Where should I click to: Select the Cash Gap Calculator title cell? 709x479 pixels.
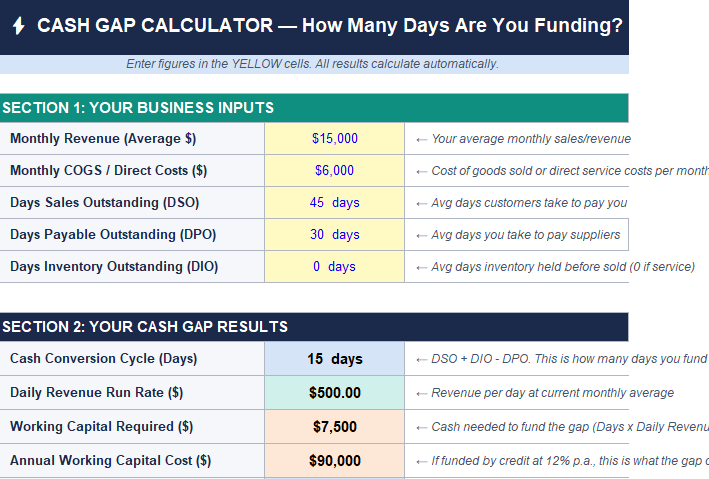[330, 26]
